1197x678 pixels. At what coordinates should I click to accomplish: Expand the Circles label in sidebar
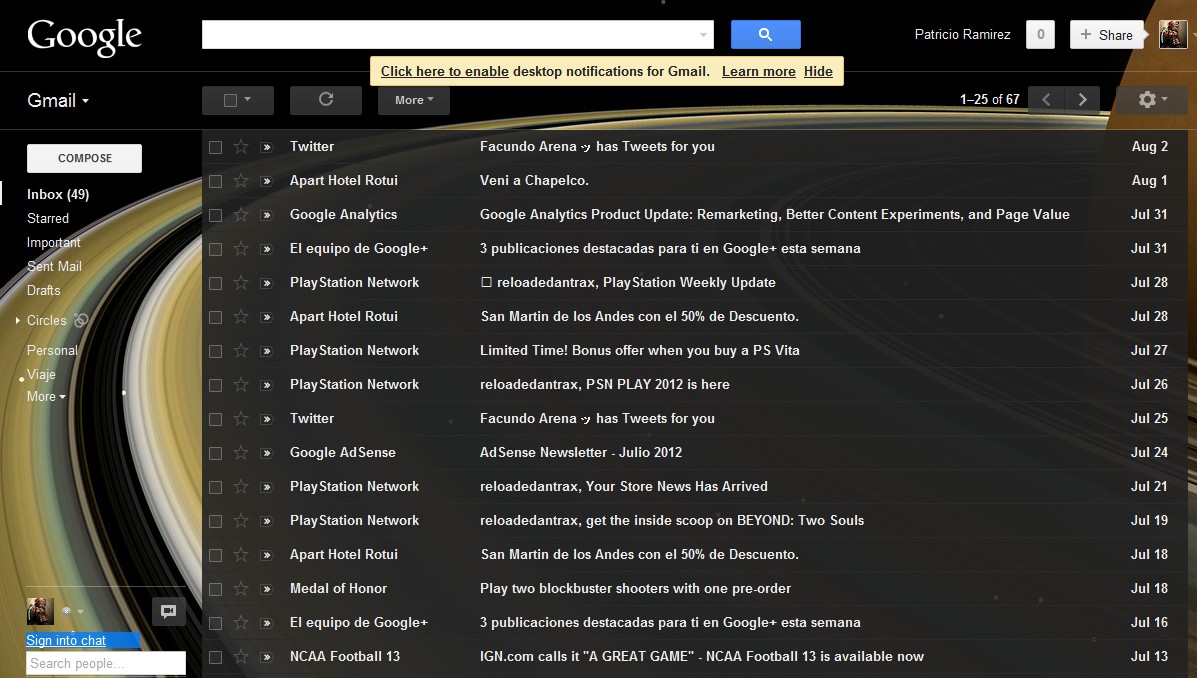(x=18, y=321)
